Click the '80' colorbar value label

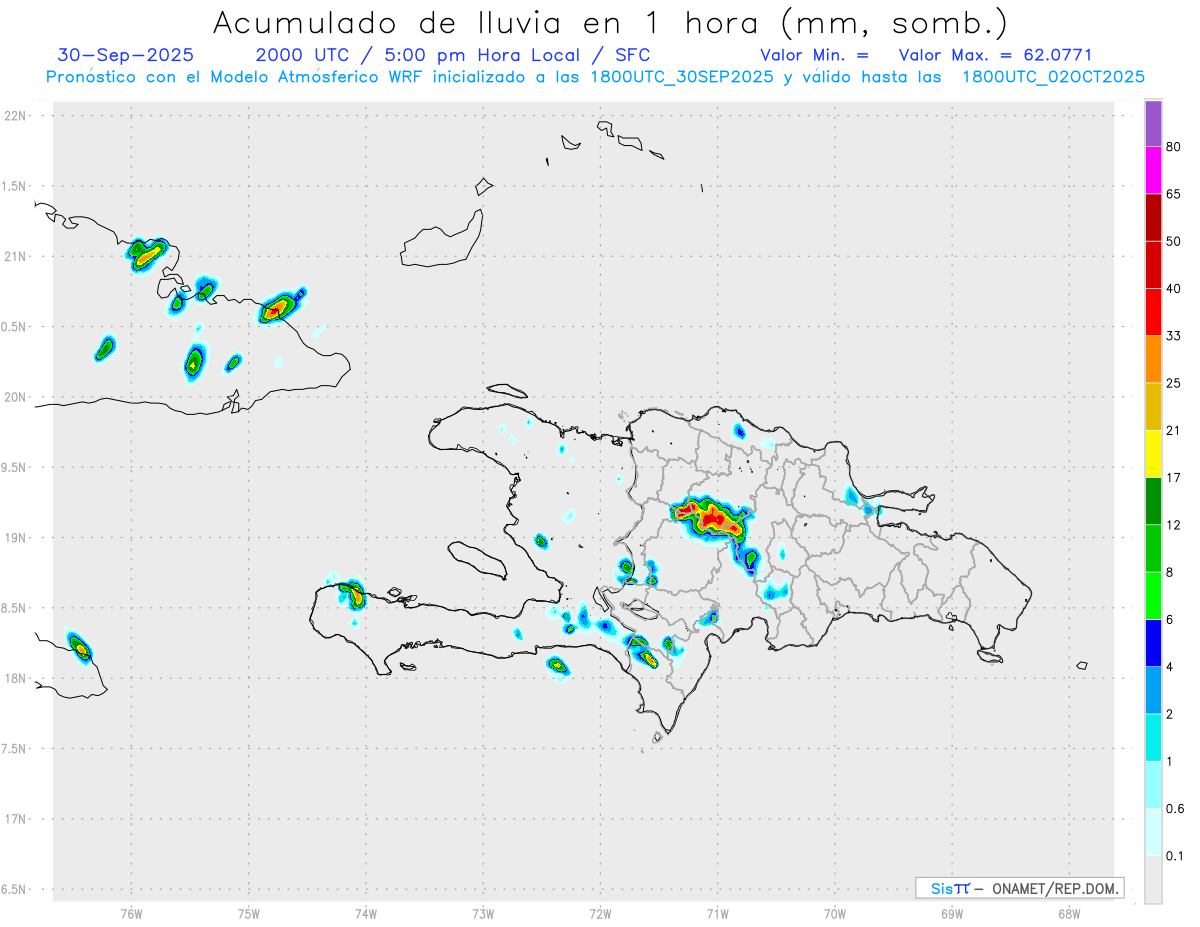pos(1174,147)
